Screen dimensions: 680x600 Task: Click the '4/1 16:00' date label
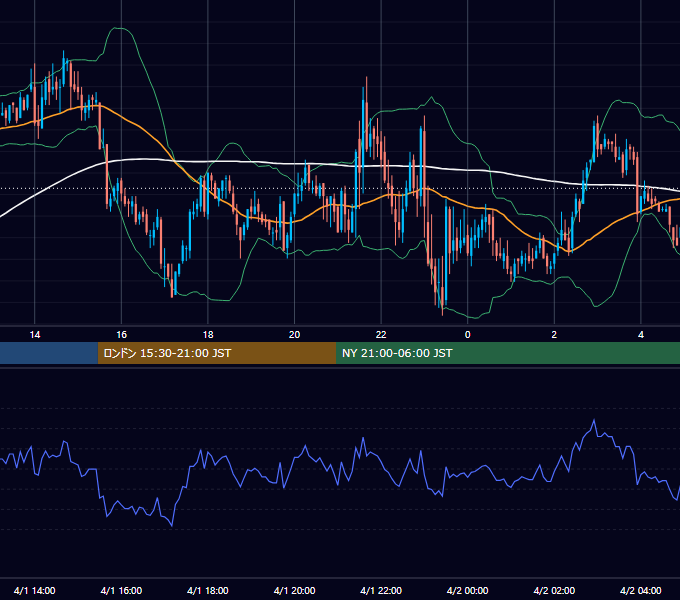point(121,590)
